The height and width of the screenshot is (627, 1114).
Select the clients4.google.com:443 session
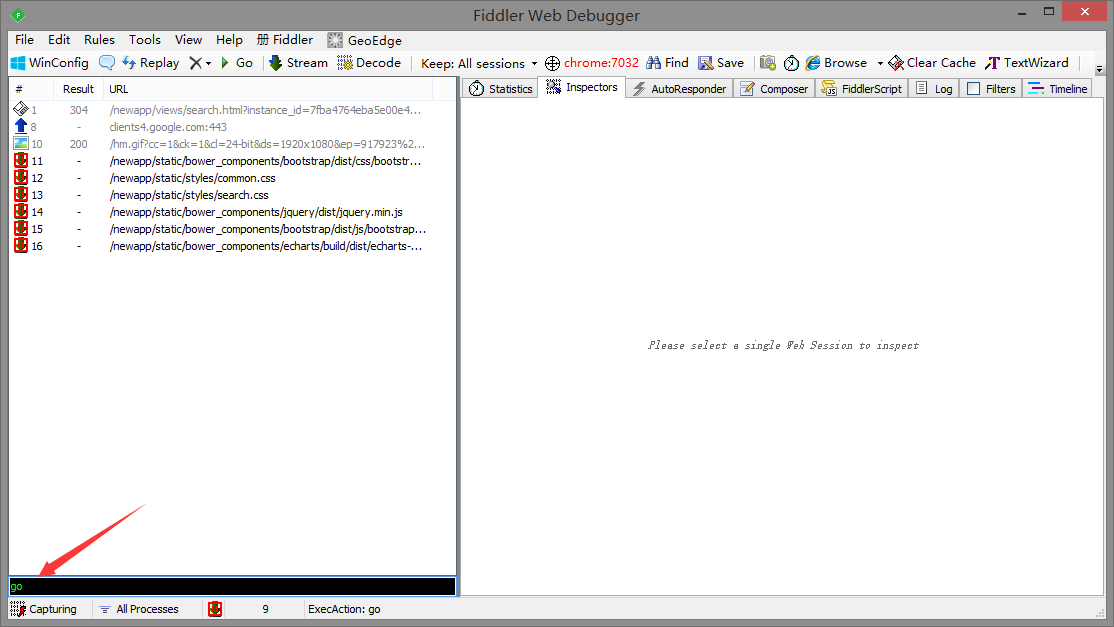(x=168, y=127)
